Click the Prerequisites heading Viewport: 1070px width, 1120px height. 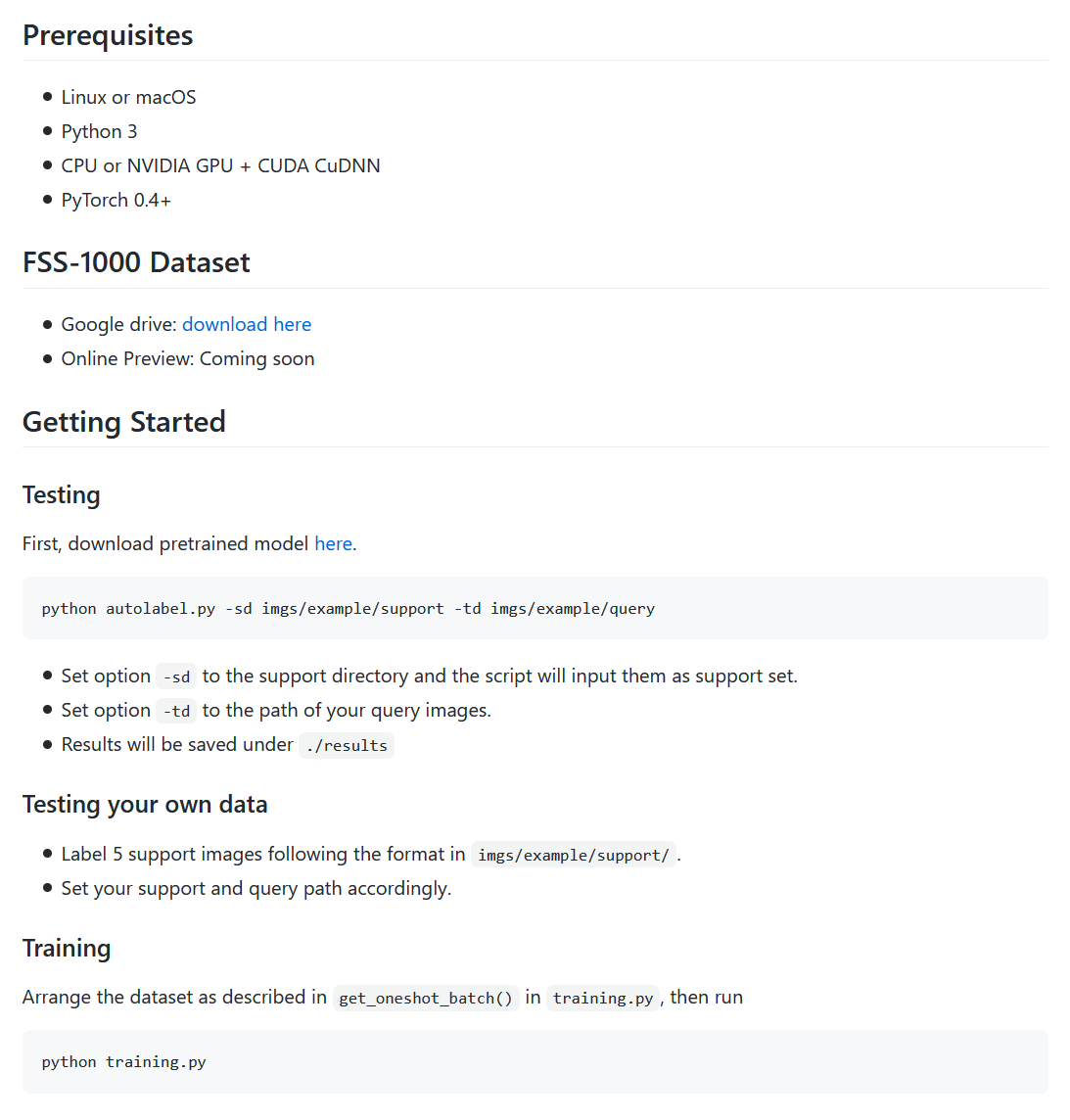108,35
